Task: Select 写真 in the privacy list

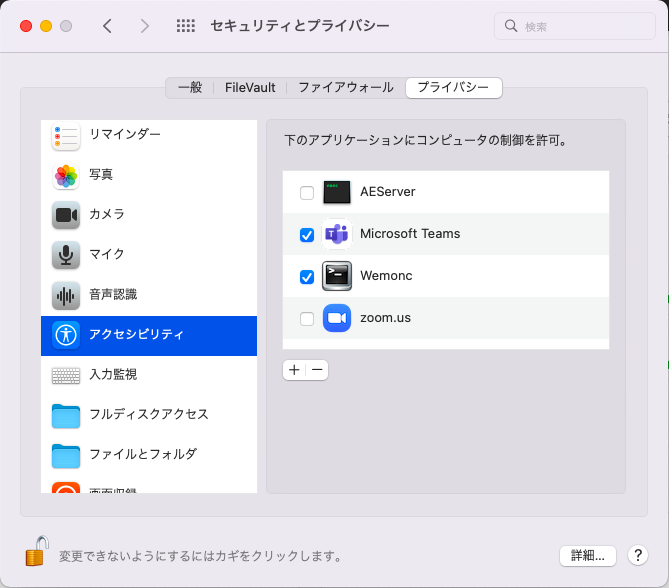Action: pyautogui.click(x=149, y=176)
